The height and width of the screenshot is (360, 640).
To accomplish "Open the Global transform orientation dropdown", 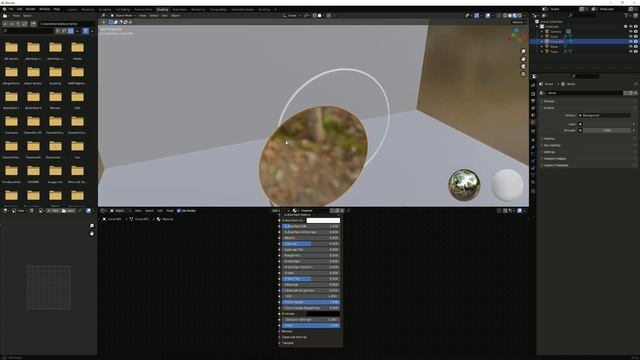I will coord(291,16).
